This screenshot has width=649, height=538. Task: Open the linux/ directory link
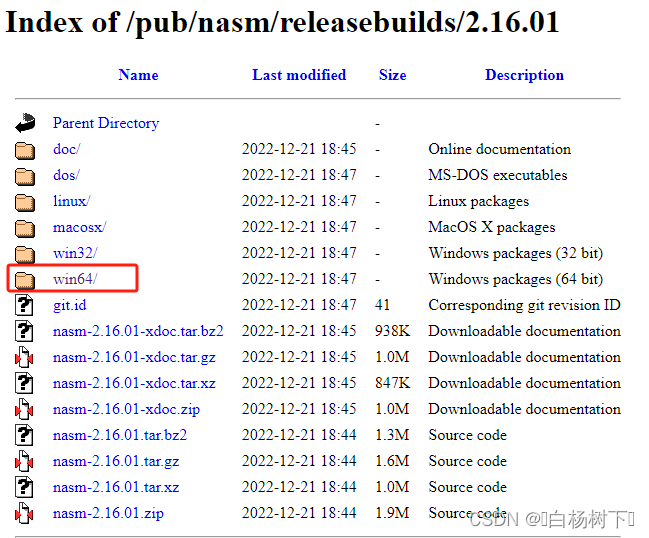tap(72, 201)
